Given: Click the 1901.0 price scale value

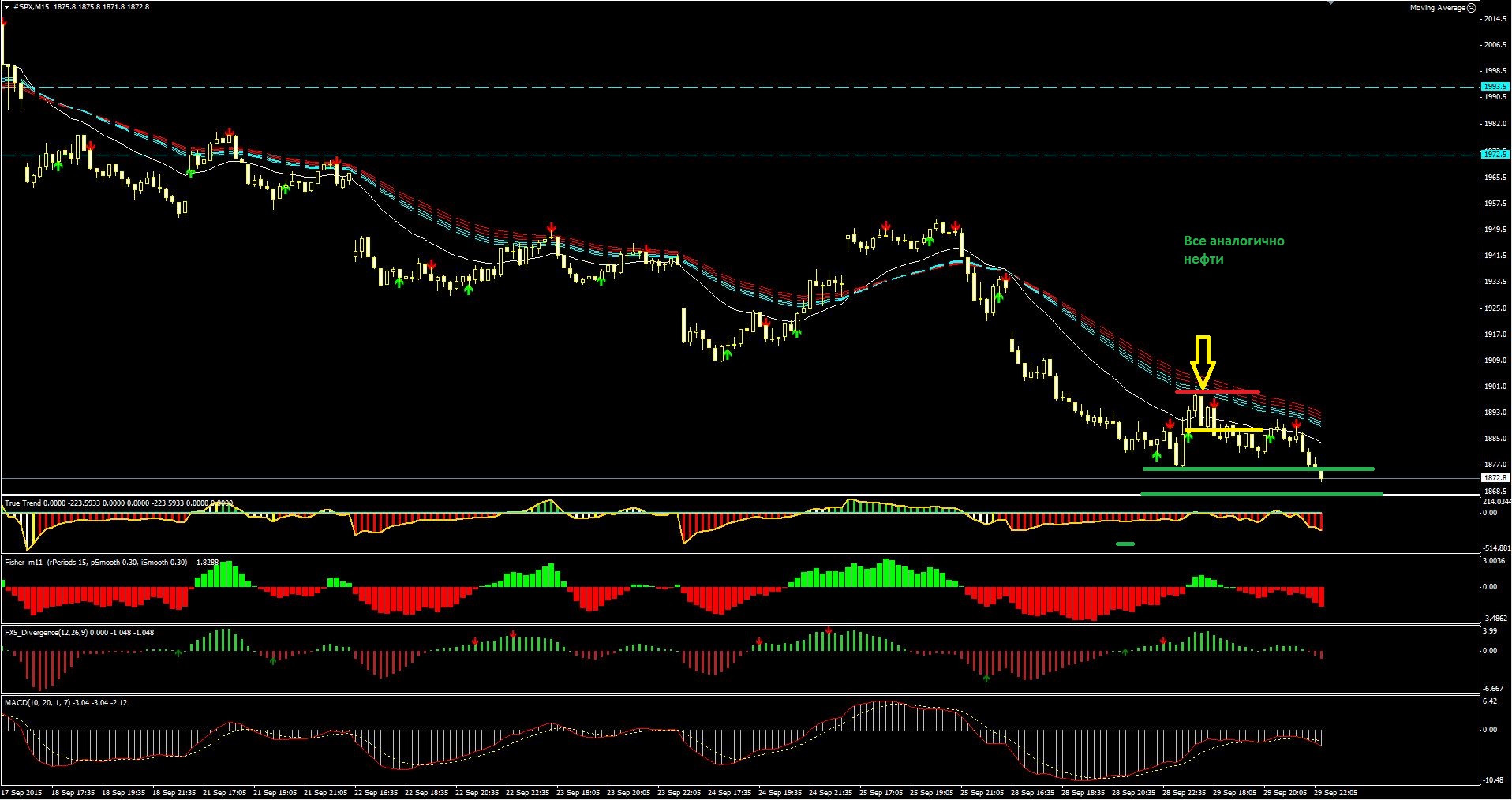Looking at the screenshot, I should click(1495, 387).
